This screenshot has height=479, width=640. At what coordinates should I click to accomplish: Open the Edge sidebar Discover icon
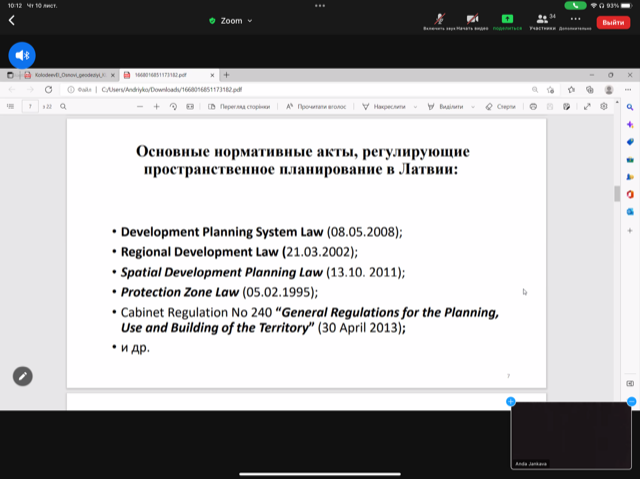tap(630, 124)
